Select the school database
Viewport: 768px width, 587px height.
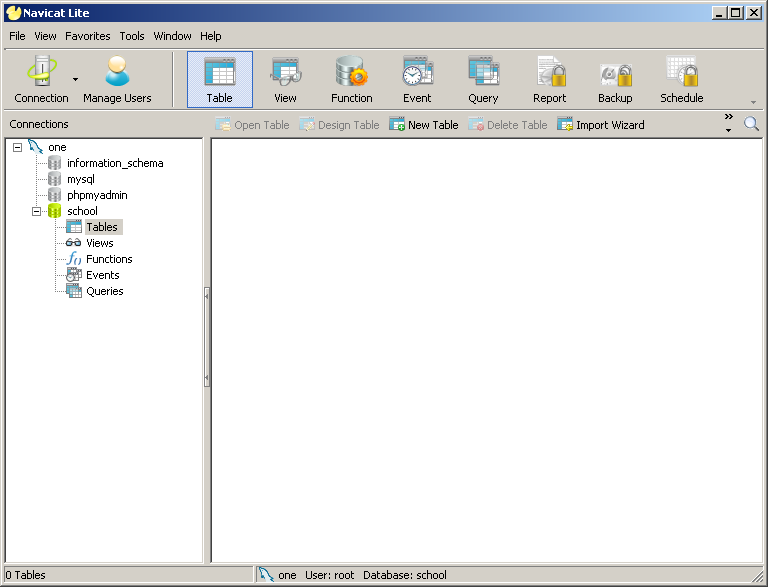click(x=82, y=211)
